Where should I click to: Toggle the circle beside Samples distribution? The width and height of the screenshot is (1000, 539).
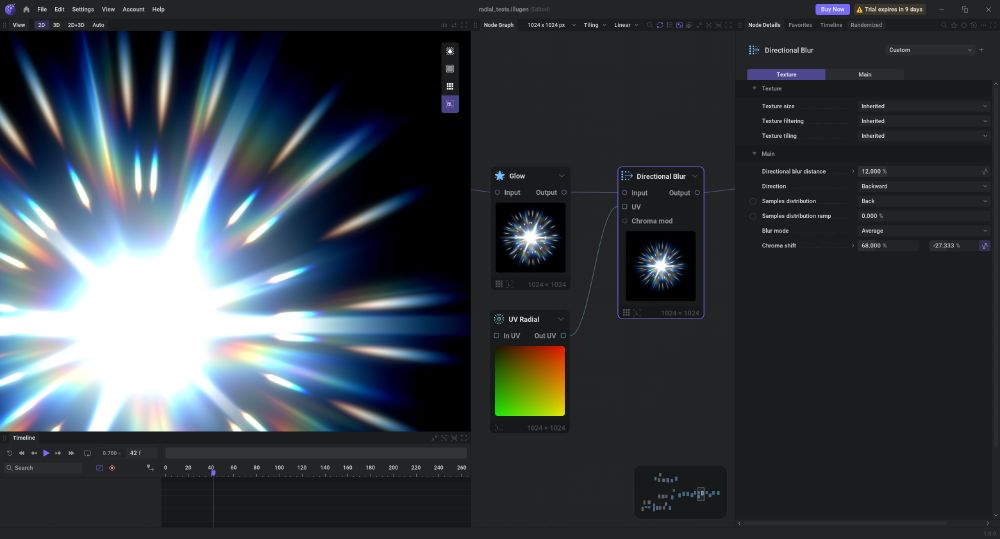[753, 201]
